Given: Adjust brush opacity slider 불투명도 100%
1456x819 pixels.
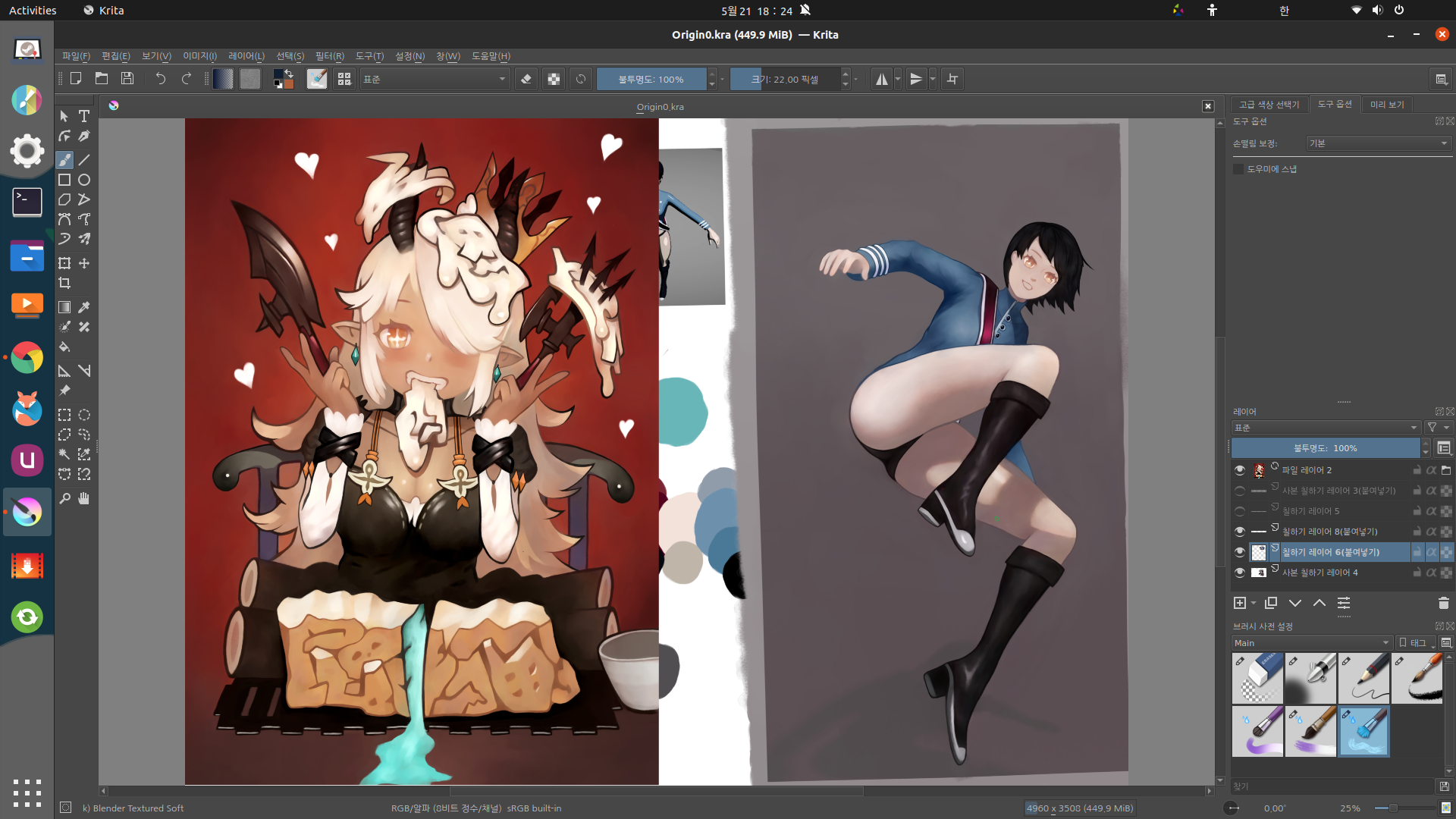Looking at the screenshot, I should click(x=651, y=79).
